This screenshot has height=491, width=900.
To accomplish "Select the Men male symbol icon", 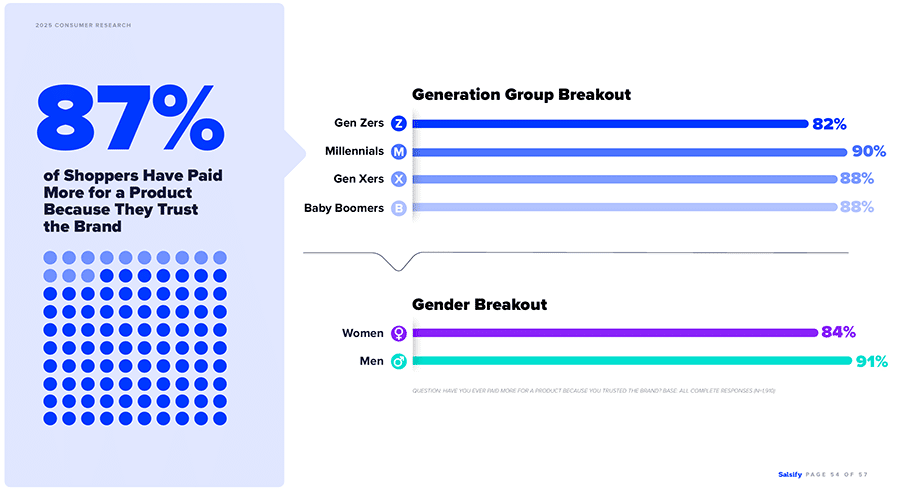I will 399,361.
